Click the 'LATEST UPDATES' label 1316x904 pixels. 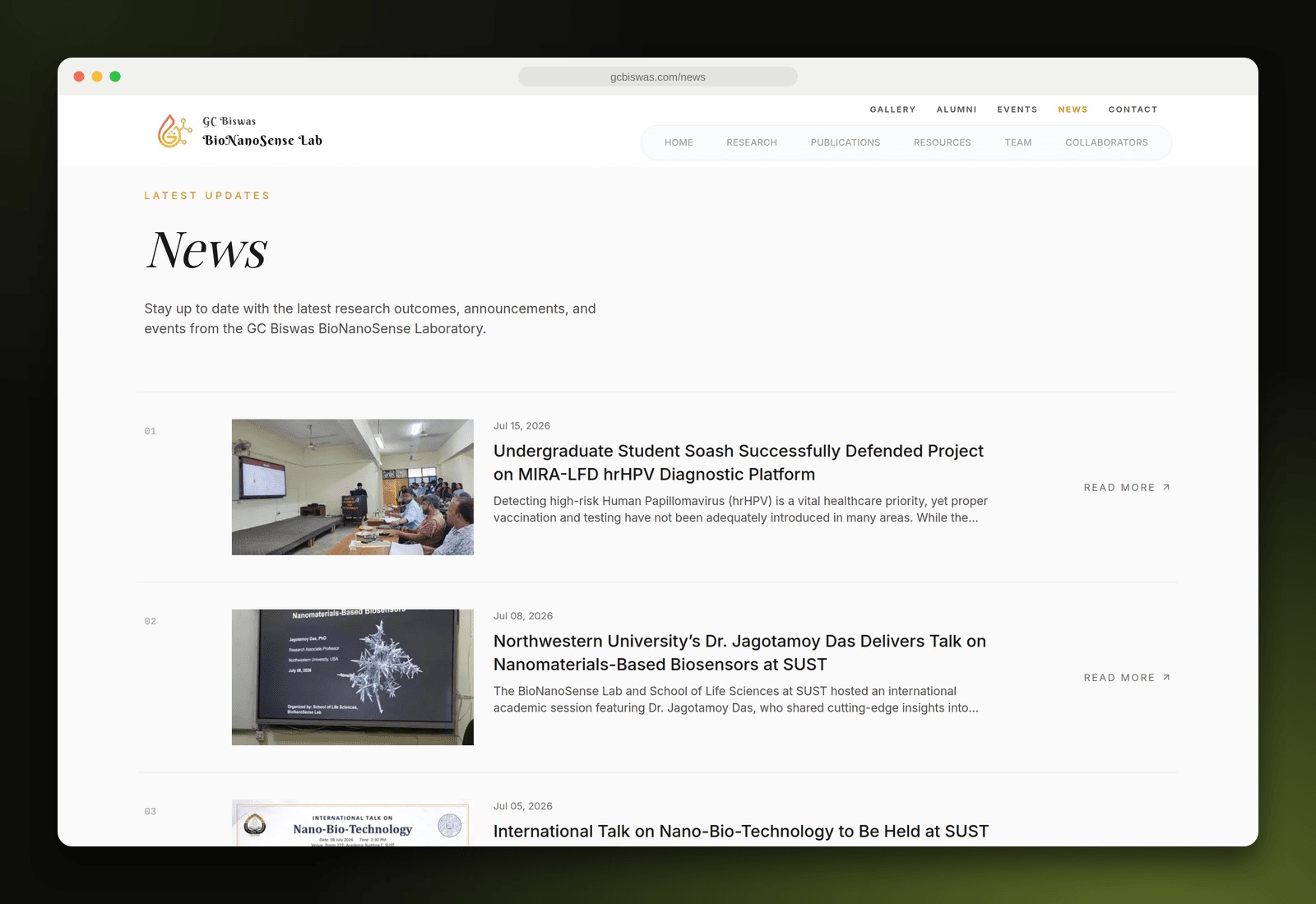point(207,196)
